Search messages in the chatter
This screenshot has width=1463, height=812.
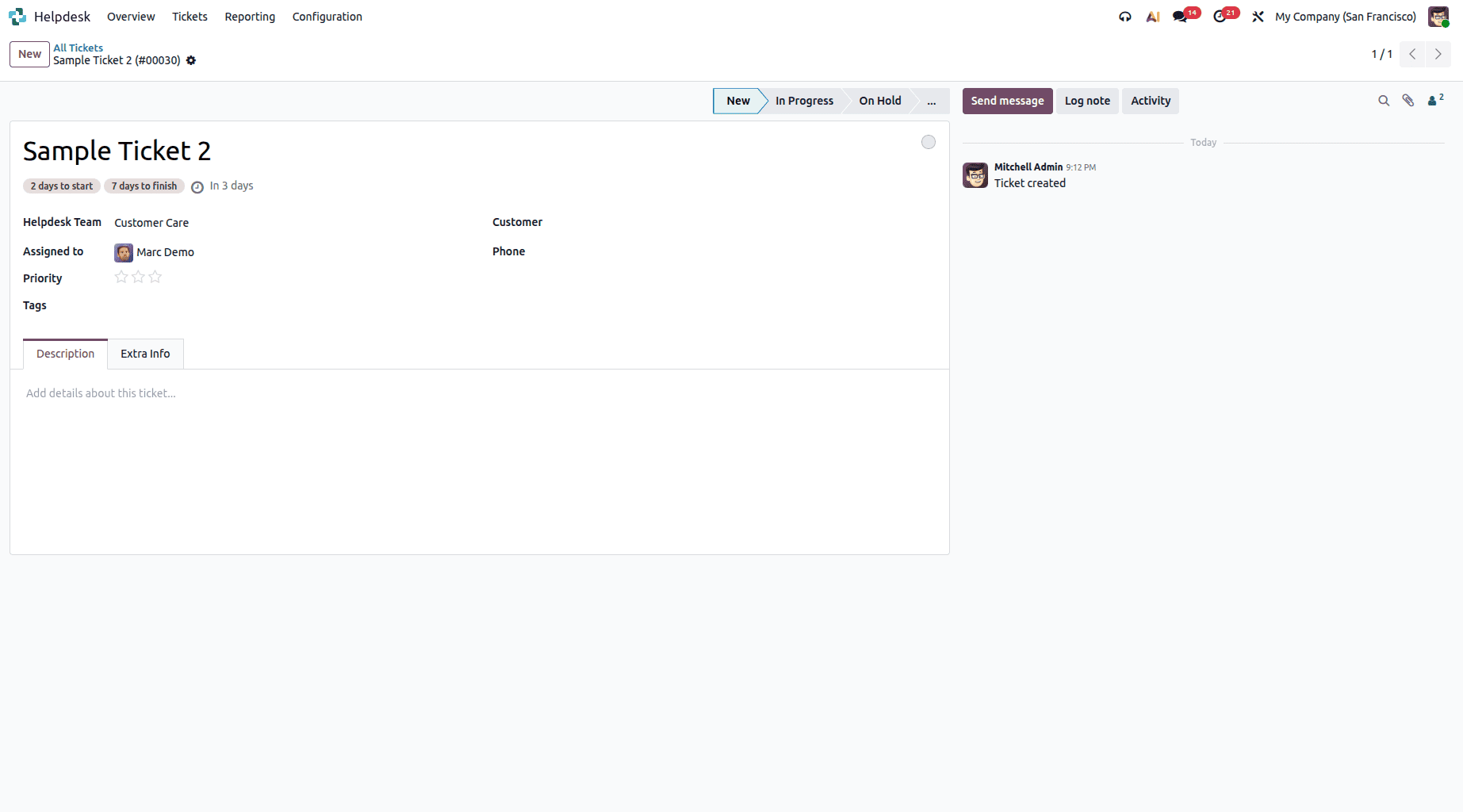coord(1384,101)
